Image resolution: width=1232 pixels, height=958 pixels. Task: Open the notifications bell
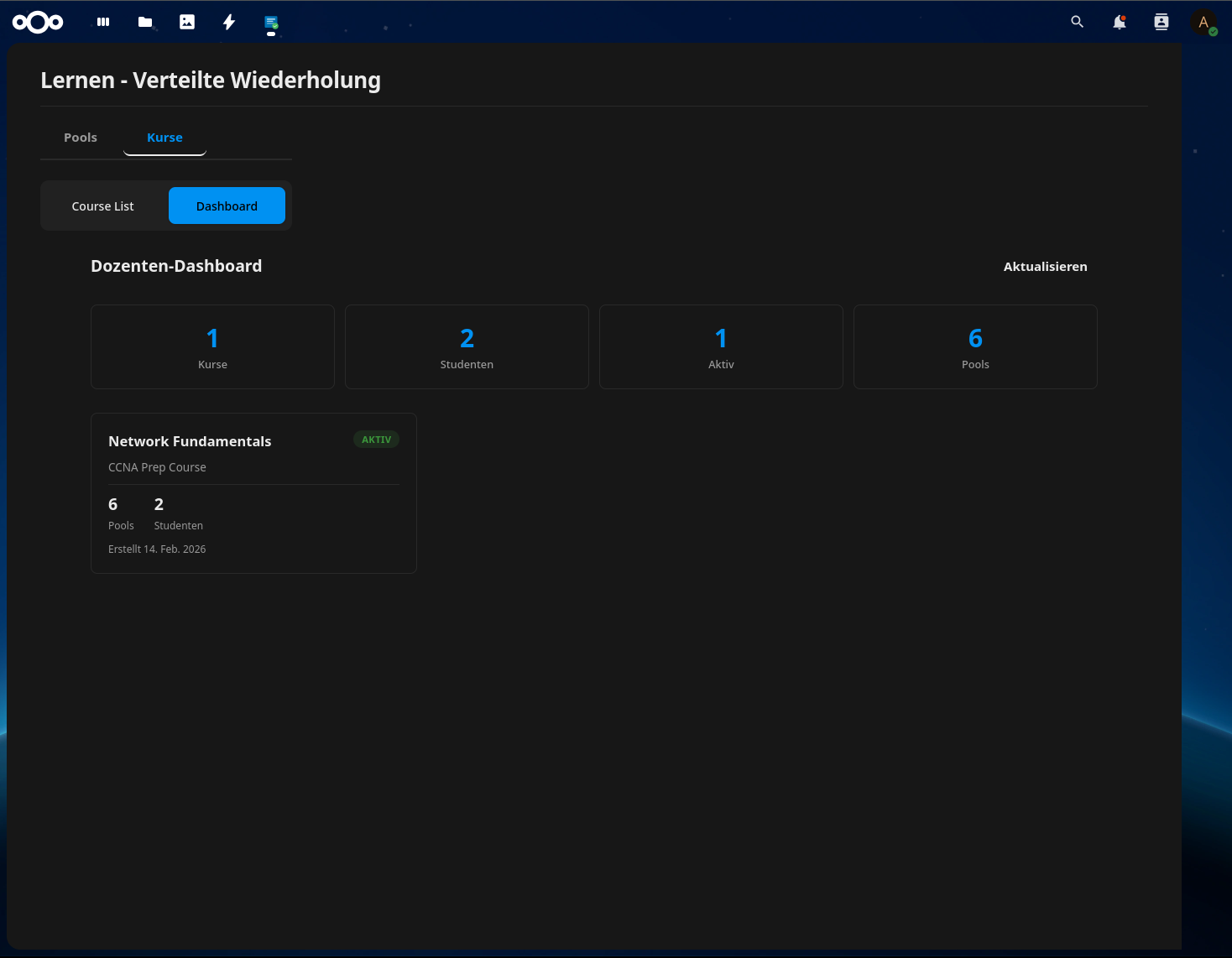point(1119,22)
